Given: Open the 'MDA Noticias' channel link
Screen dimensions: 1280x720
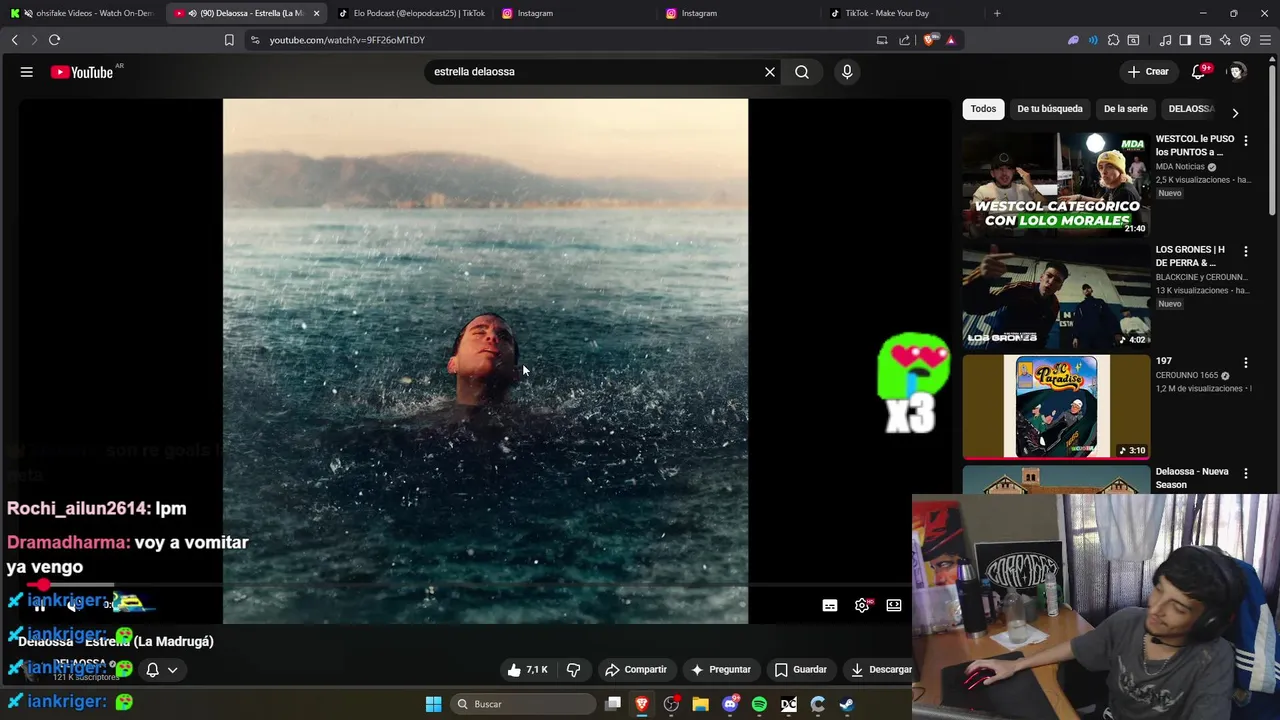Looking at the screenshot, I should (x=1180, y=167).
